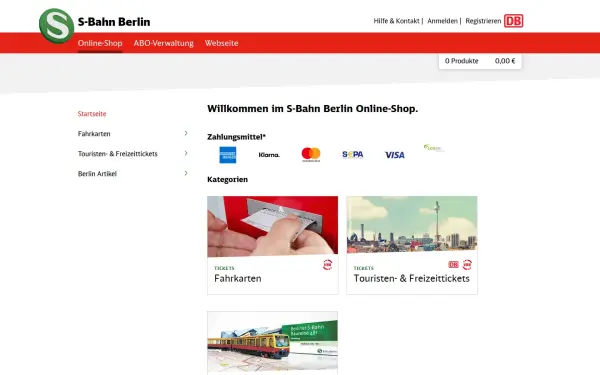
Task: Click the VISA payment logo
Action: tap(395, 155)
